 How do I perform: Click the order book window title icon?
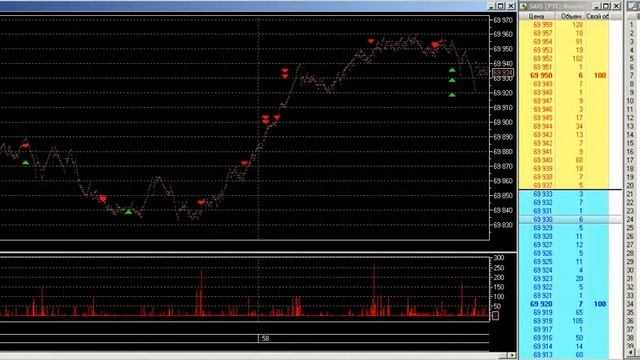tap(524, 6)
